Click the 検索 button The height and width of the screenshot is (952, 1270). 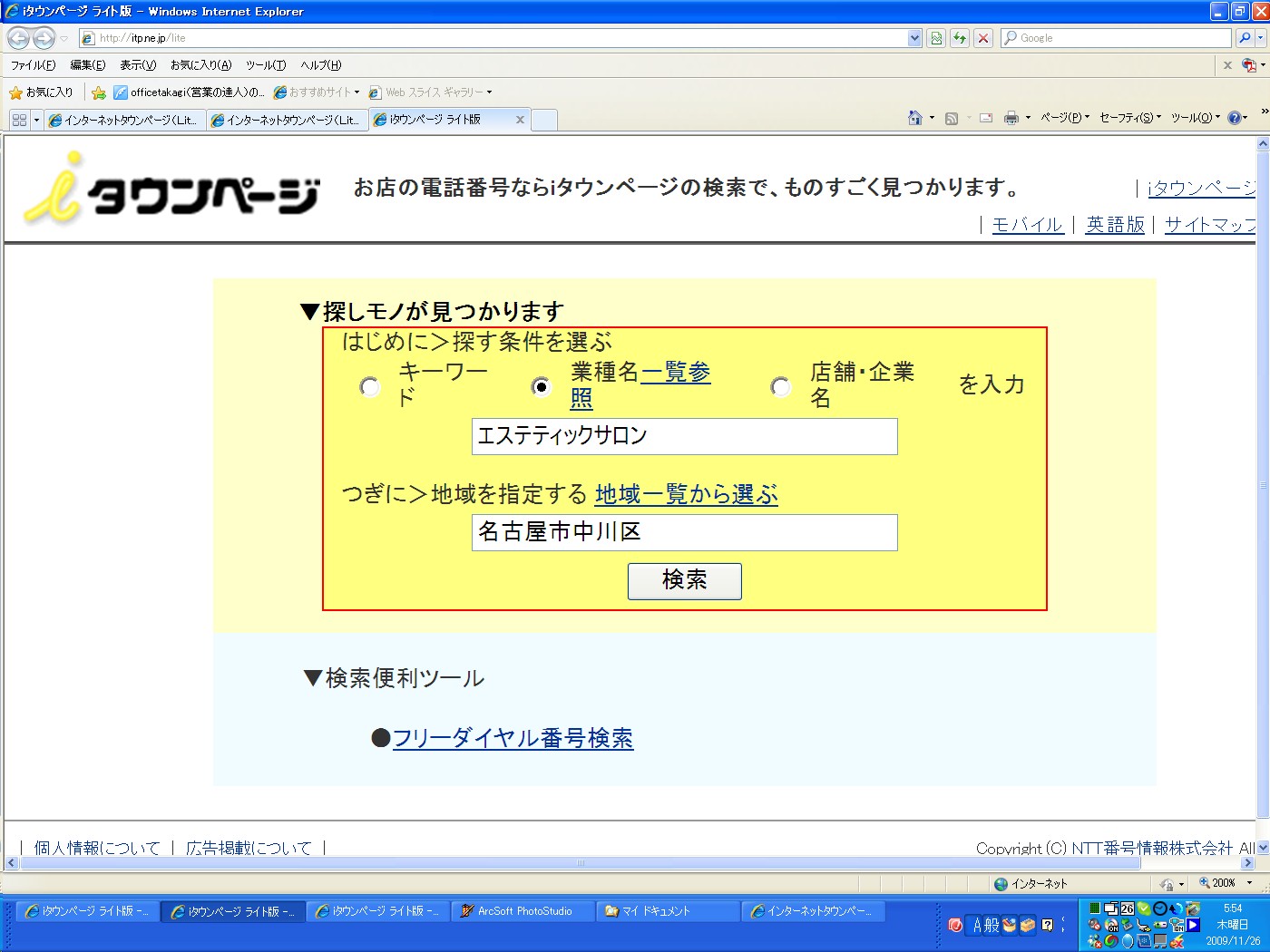pos(685,581)
